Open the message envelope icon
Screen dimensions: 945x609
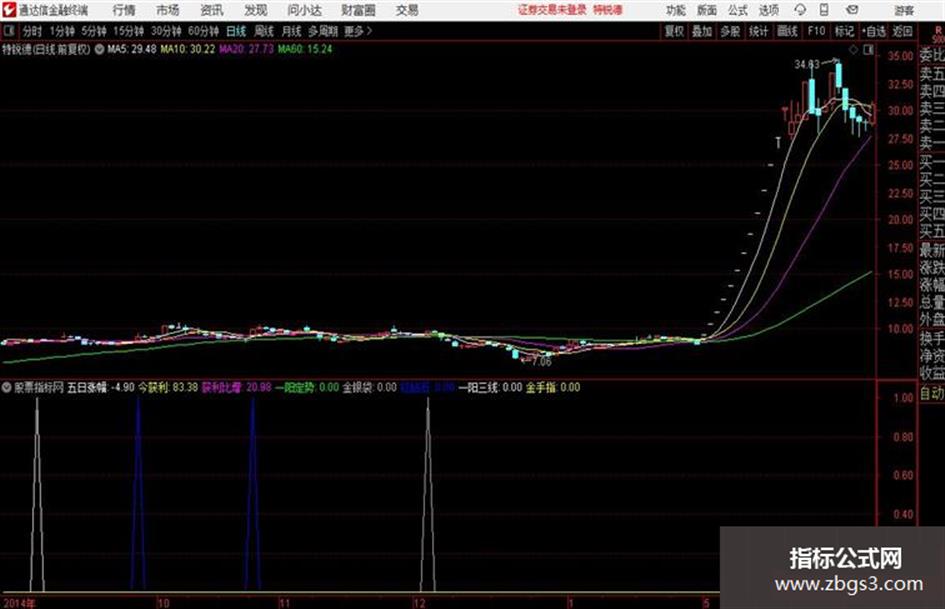click(852, 10)
